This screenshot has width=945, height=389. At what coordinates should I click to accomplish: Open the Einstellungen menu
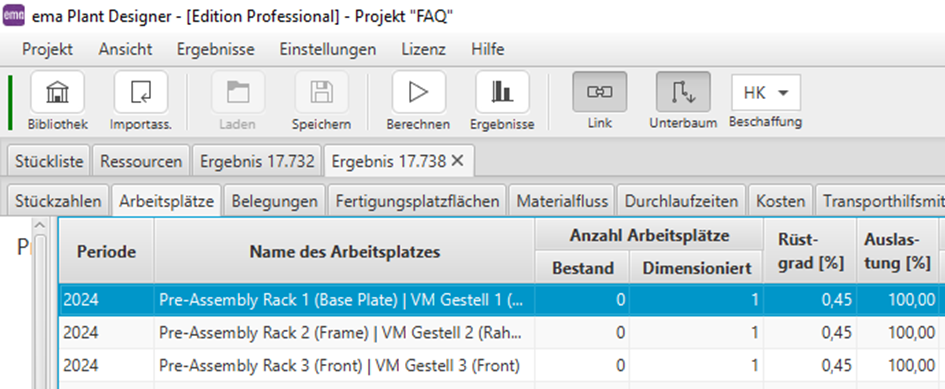[x=328, y=49]
